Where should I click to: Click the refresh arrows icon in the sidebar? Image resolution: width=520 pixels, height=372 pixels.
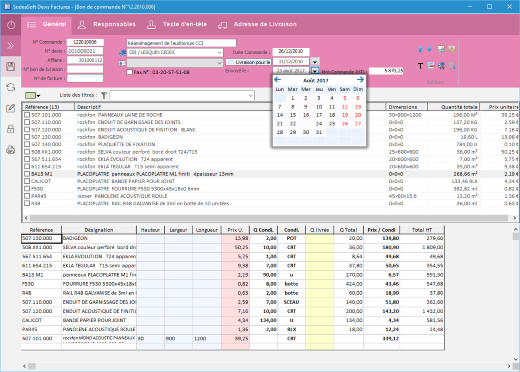[11, 87]
